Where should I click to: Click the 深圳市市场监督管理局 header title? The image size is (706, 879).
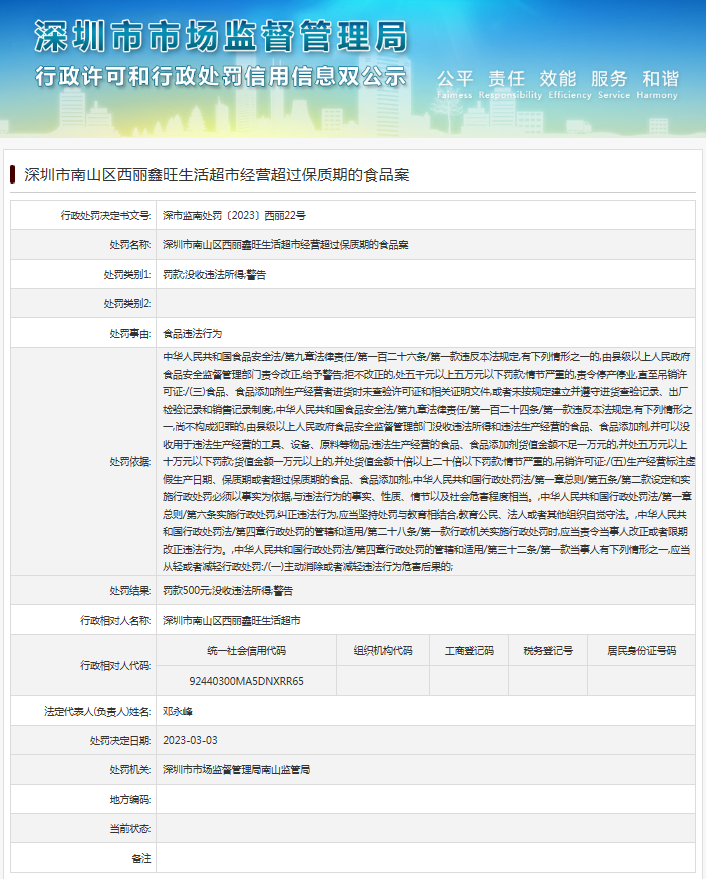coord(221,37)
